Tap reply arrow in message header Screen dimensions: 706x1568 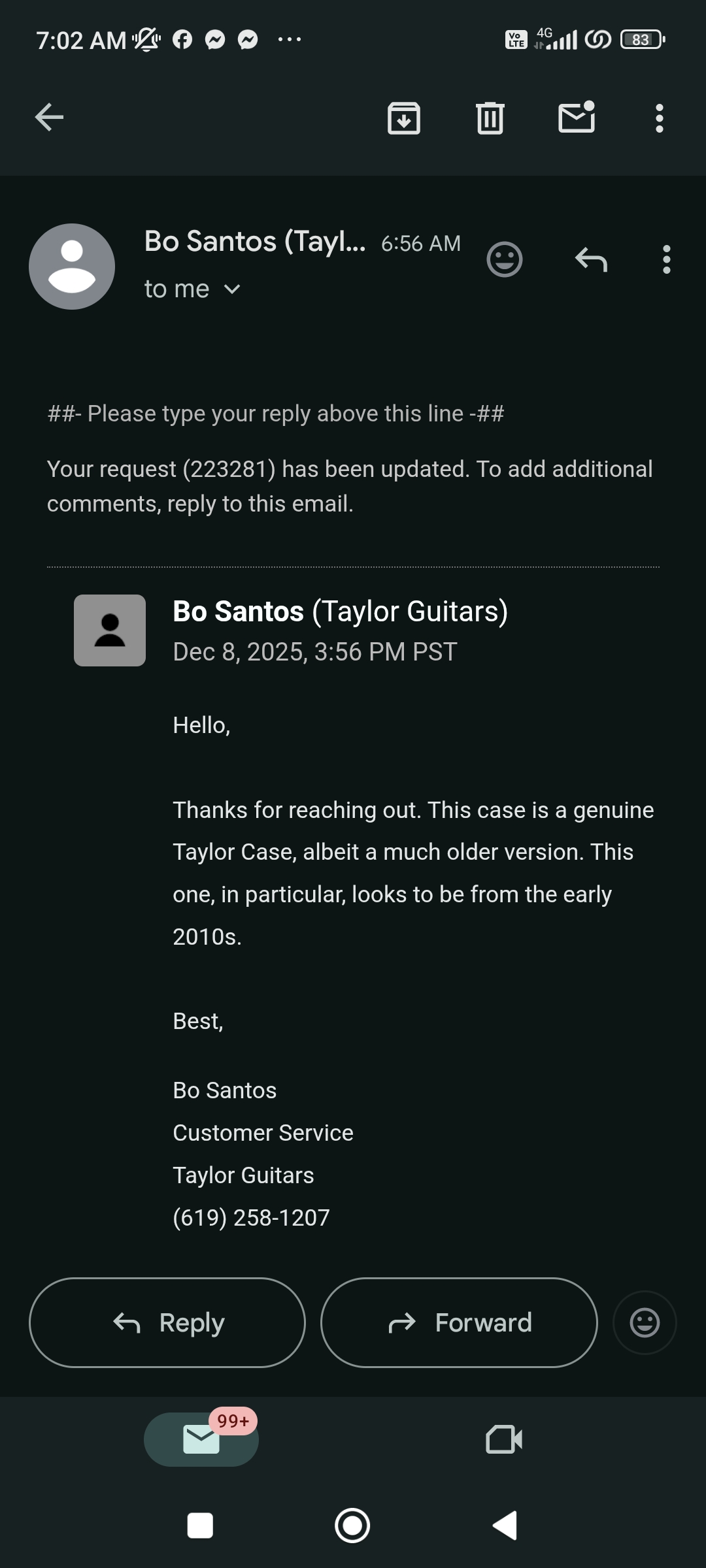(592, 259)
